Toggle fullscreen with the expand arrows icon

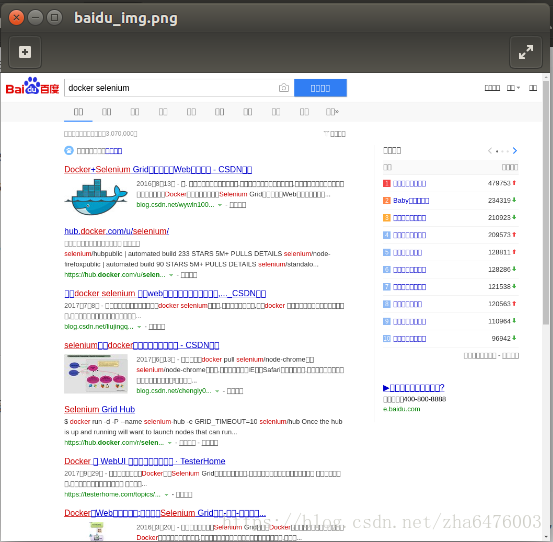point(525,52)
